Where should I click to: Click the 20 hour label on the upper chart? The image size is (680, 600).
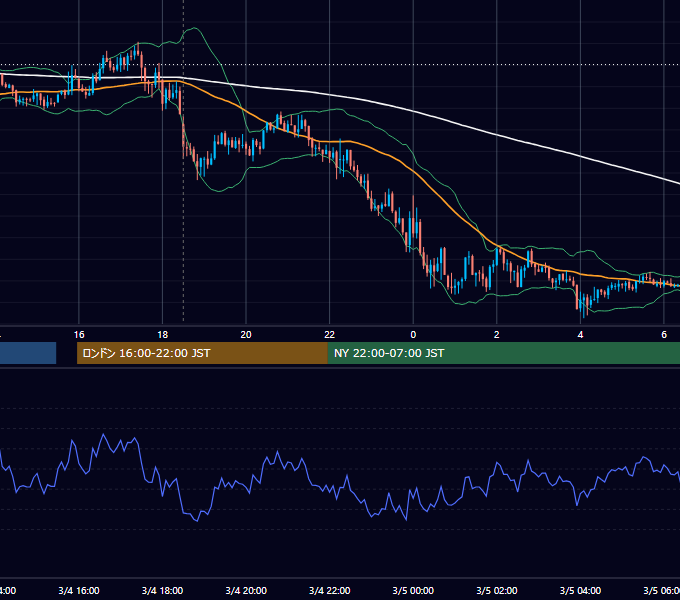246,335
